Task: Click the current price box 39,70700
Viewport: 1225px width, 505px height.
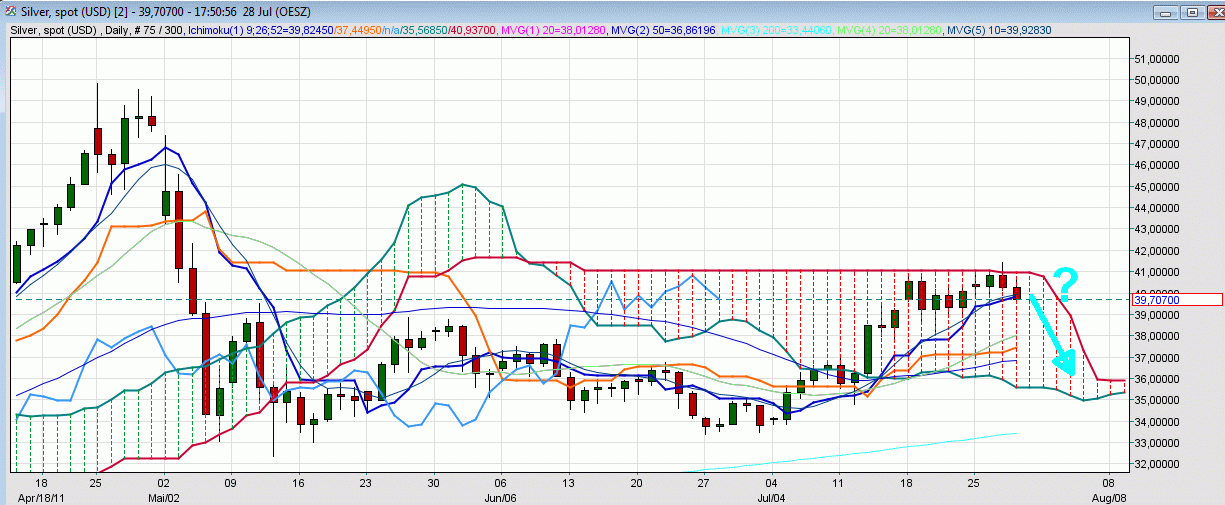Action: pos(1177,299)
